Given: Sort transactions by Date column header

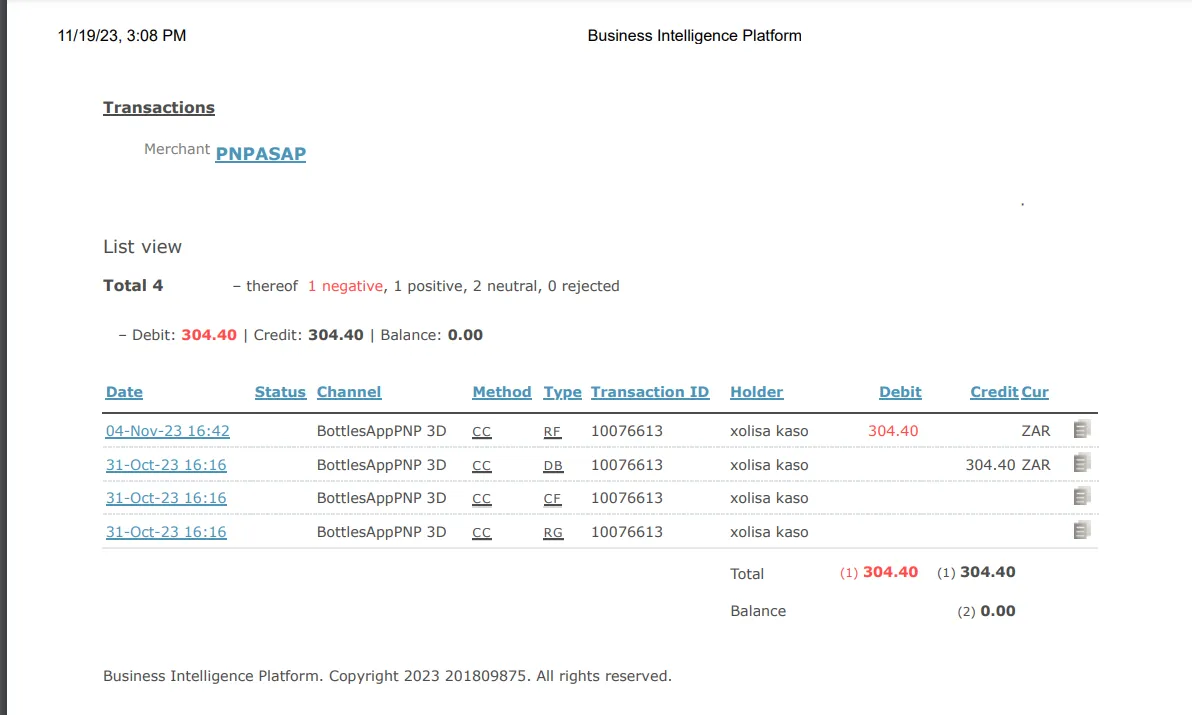Looking at the screenshot, I should [x=124, y=392].
